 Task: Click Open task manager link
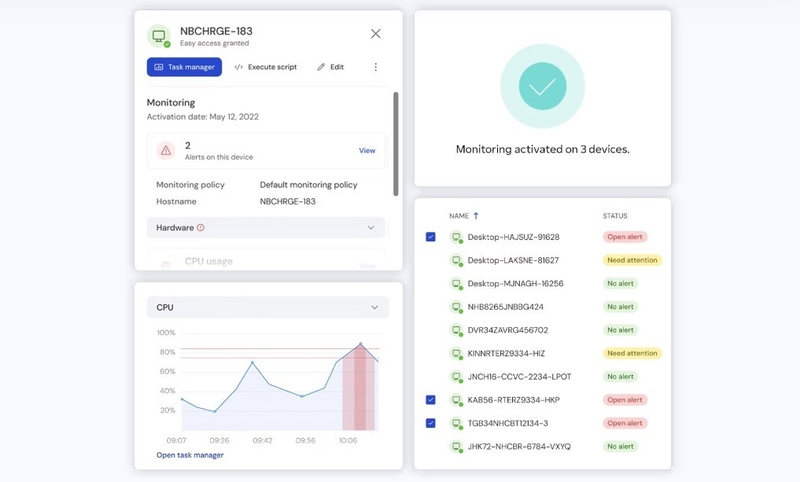pyautogui.click(x=190, y=455)
